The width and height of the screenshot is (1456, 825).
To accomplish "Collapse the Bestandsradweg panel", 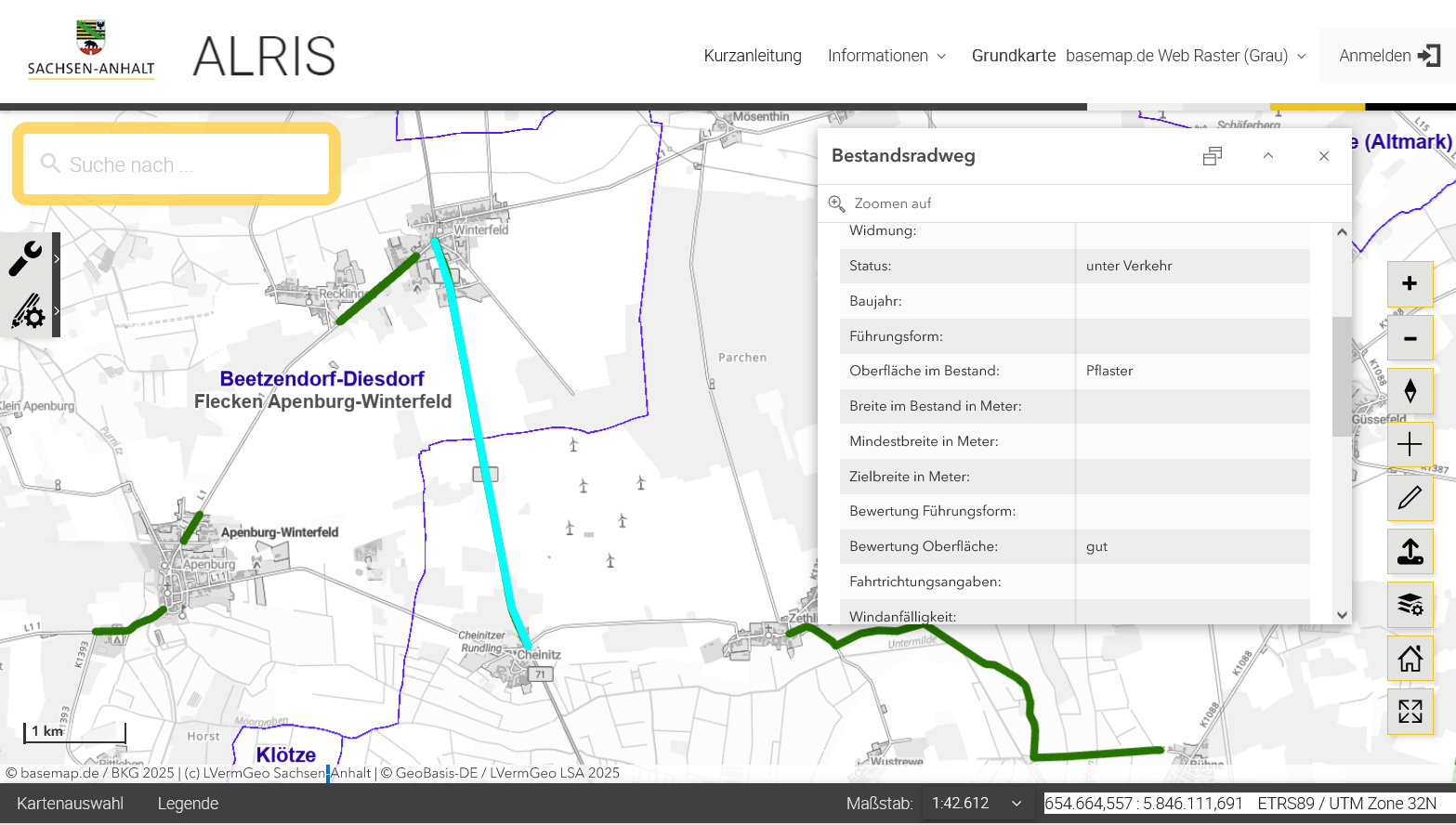I will tap(1267, 156).
